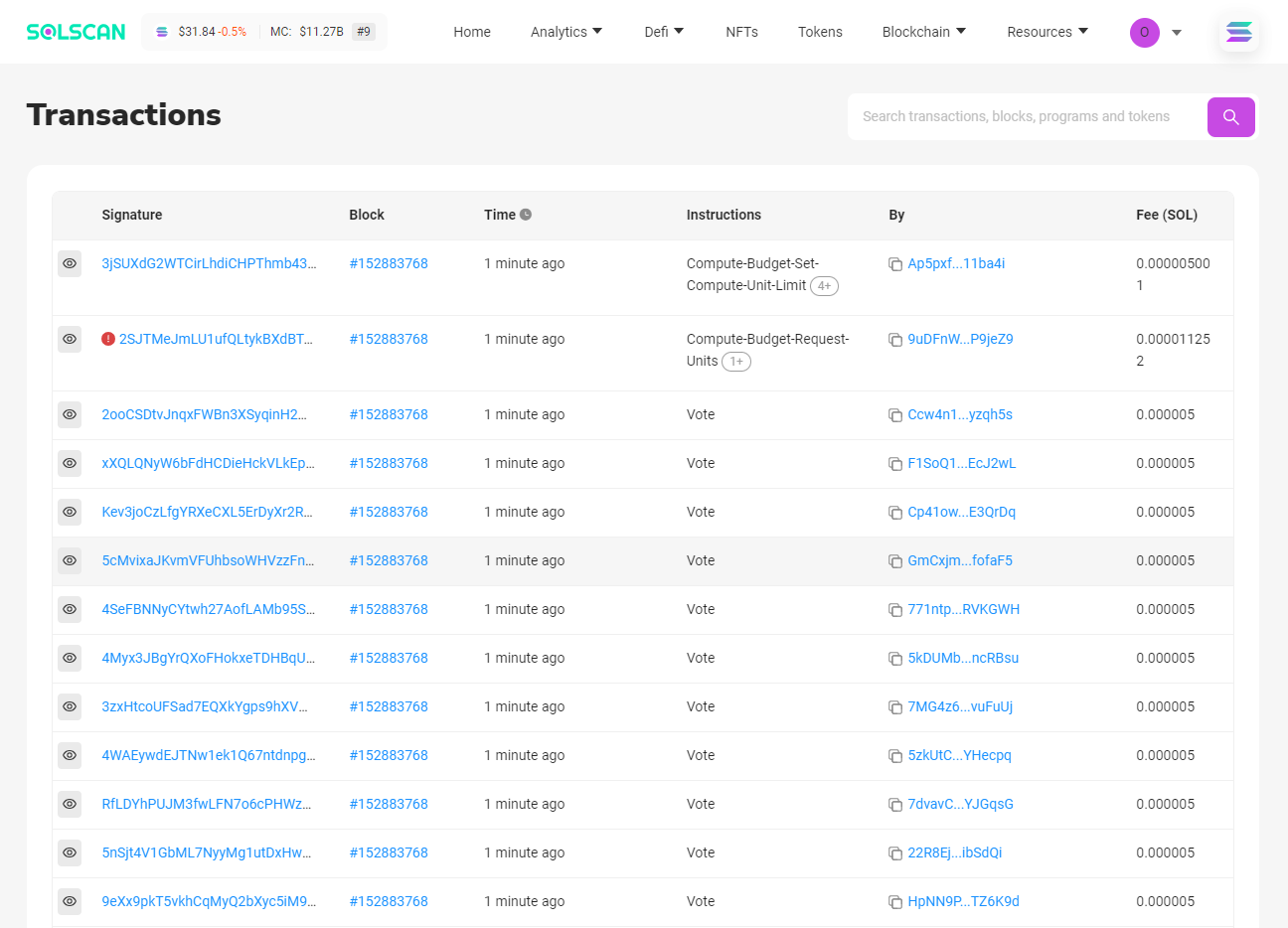Copy the GmCxjm...fofaF5 address
Screen dimensions: 1288x928
895,561
